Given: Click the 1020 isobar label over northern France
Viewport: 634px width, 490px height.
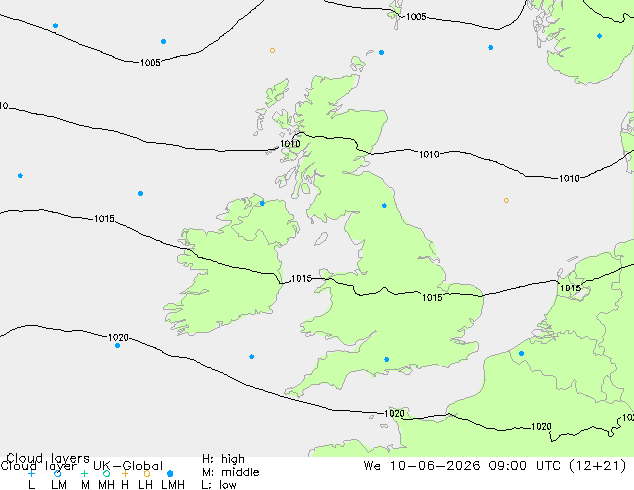Looking at the screenshot, I should 541,427.
